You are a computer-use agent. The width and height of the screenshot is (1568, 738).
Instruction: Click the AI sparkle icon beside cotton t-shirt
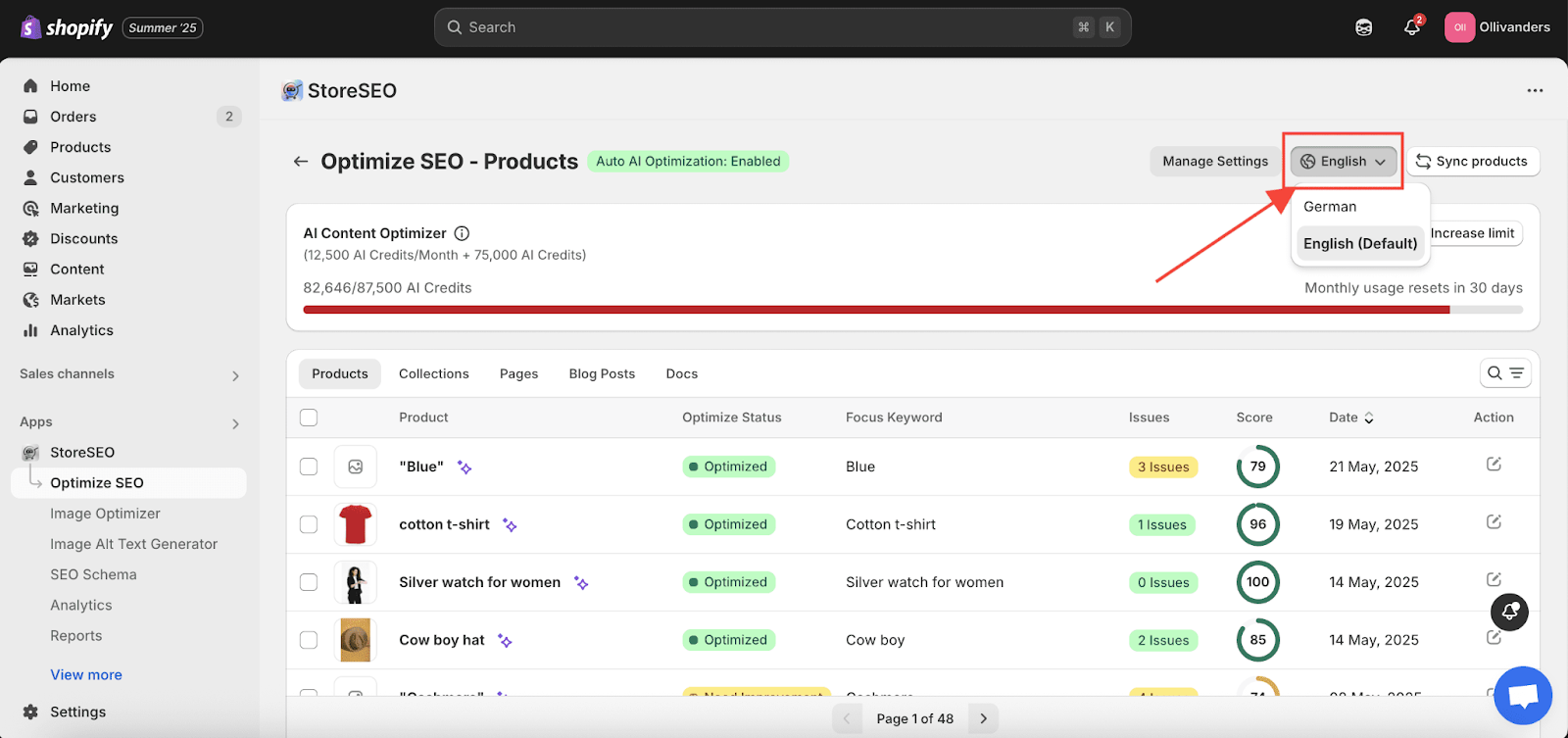pos(510,525)
